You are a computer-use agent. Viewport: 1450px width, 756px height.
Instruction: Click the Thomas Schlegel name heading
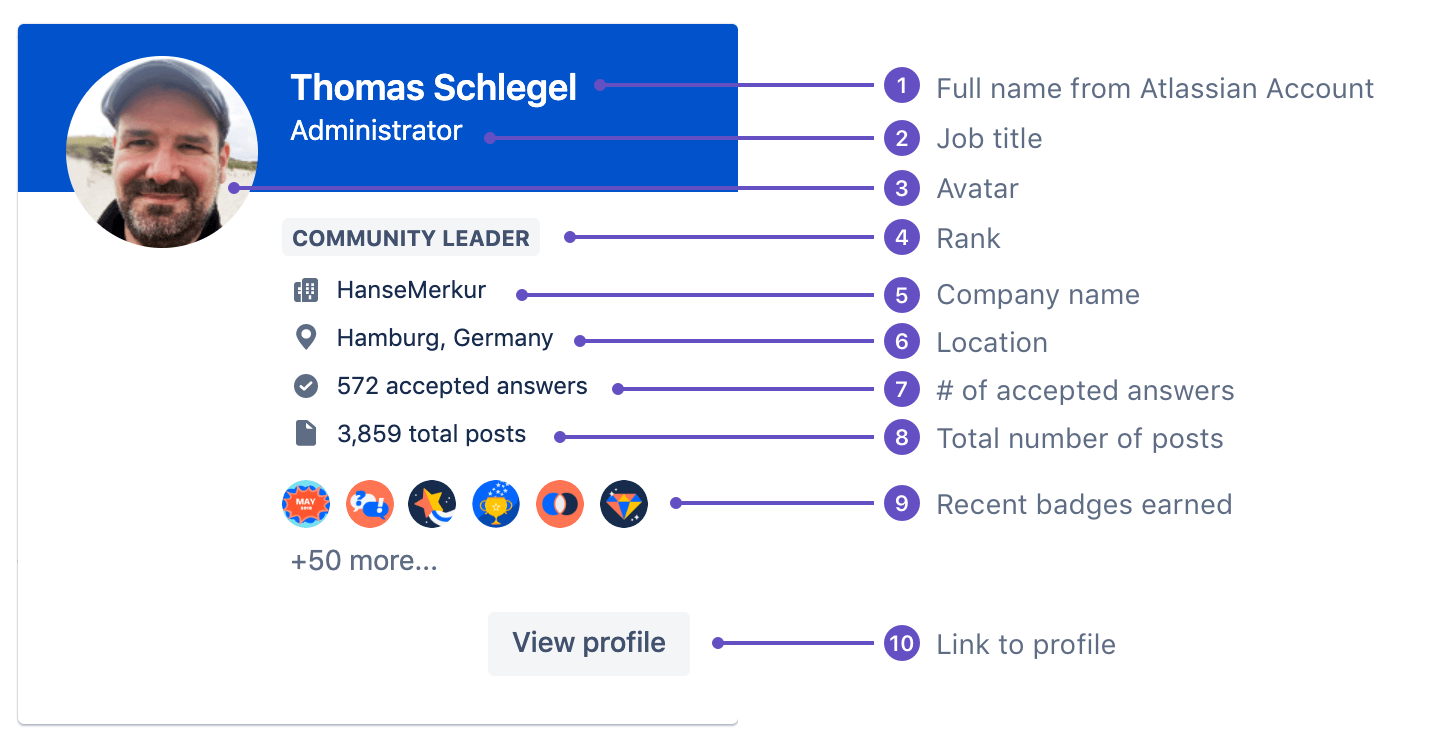click(x=433, y=88)
